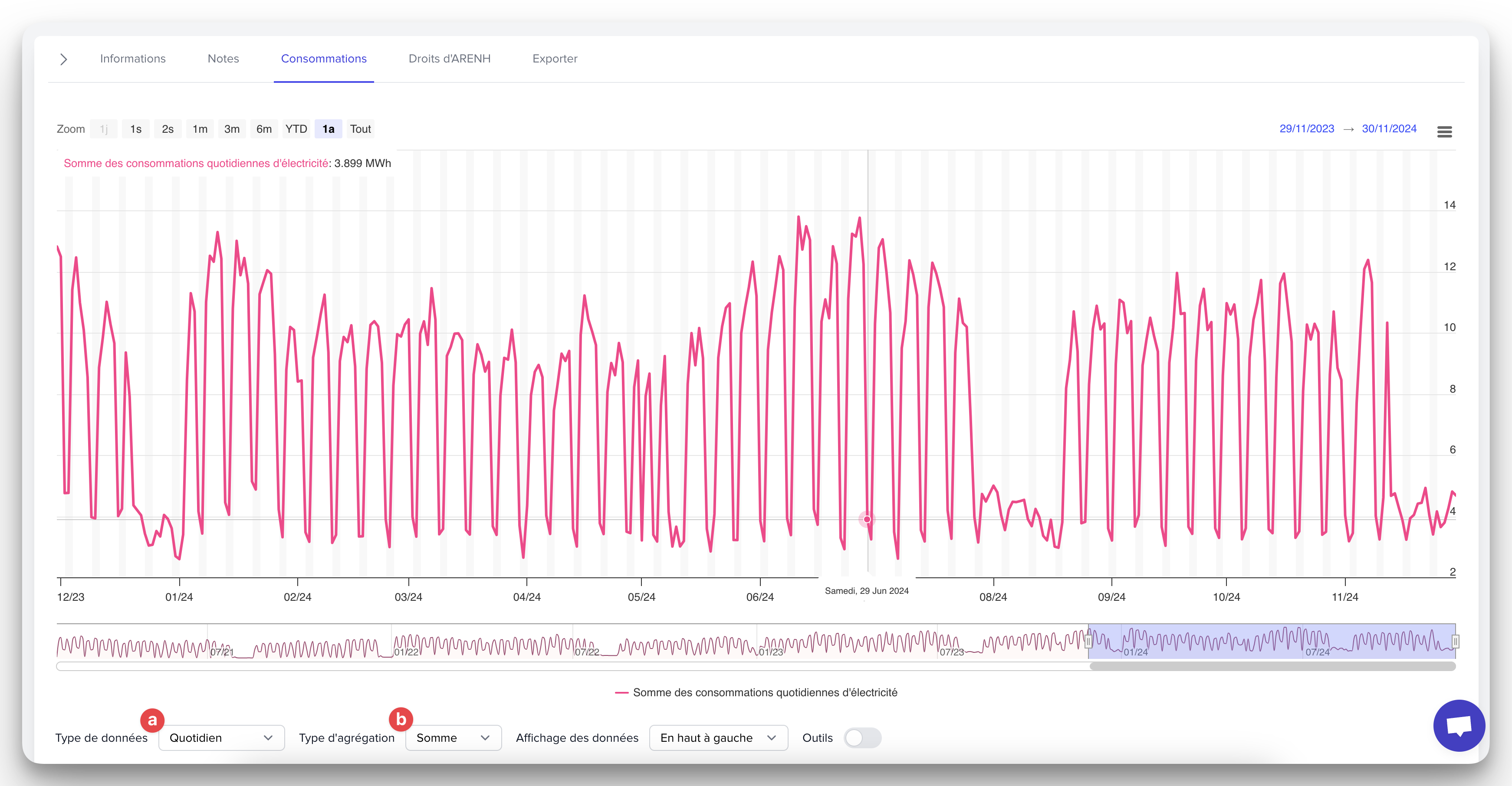Click the start date 29/11/2023 field
This screenshot has height=786, width=1512.
pos(1307,128)
